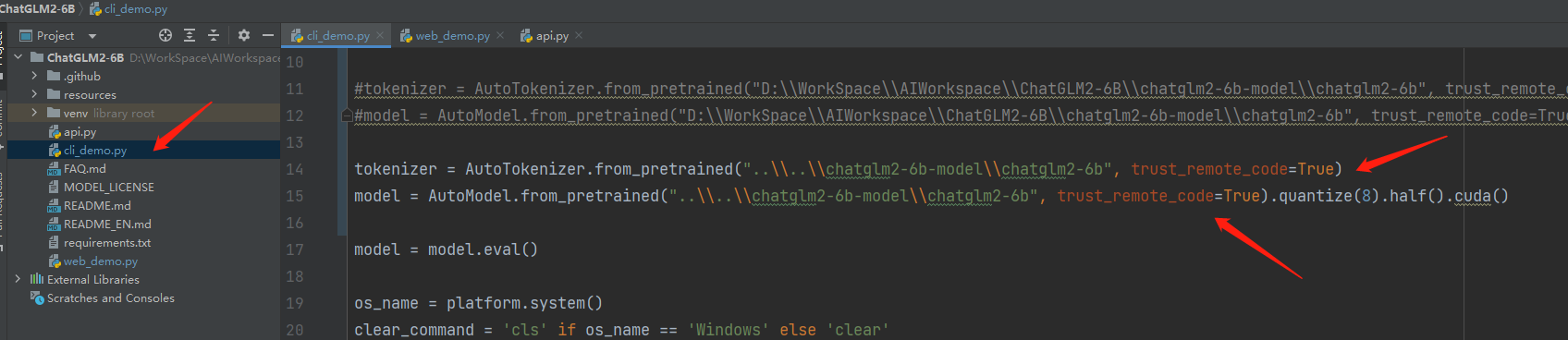The width and height of the screenshot is (1568, 340).
Task: Click the commented #model line 12
Action: pyautogui.click(x=961, y=115)
